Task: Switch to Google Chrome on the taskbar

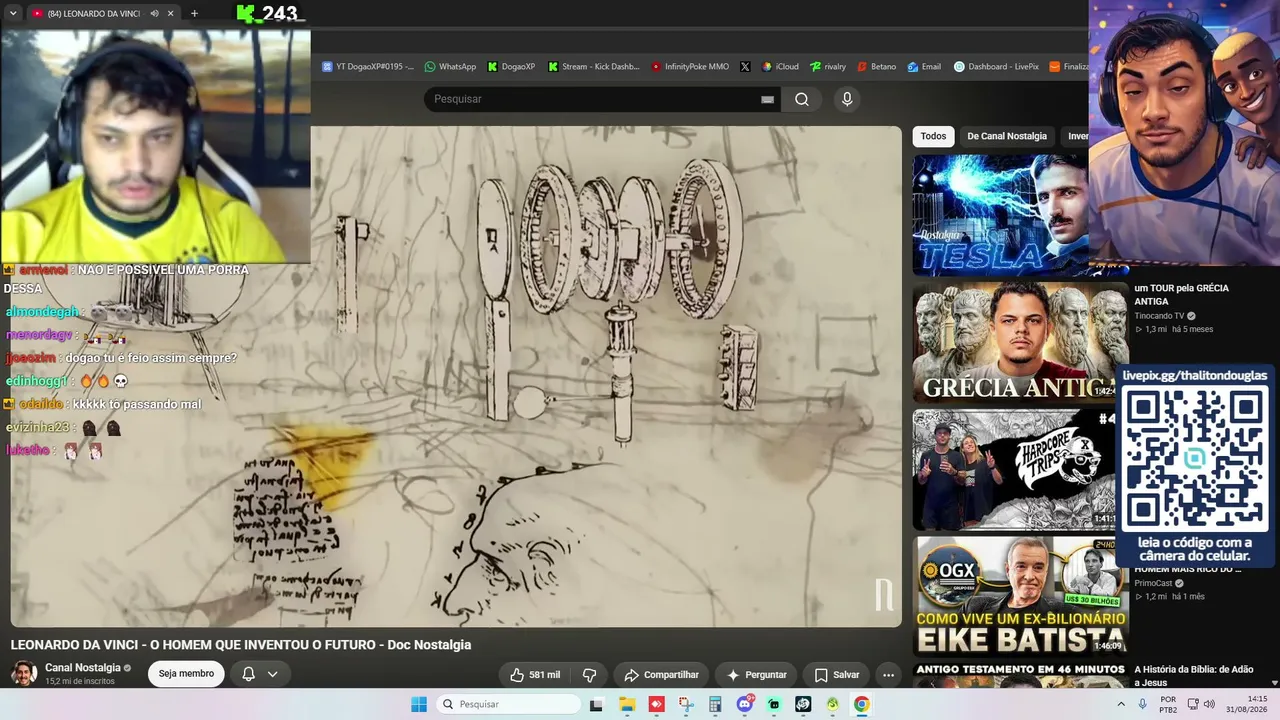Action: point(862,704)
